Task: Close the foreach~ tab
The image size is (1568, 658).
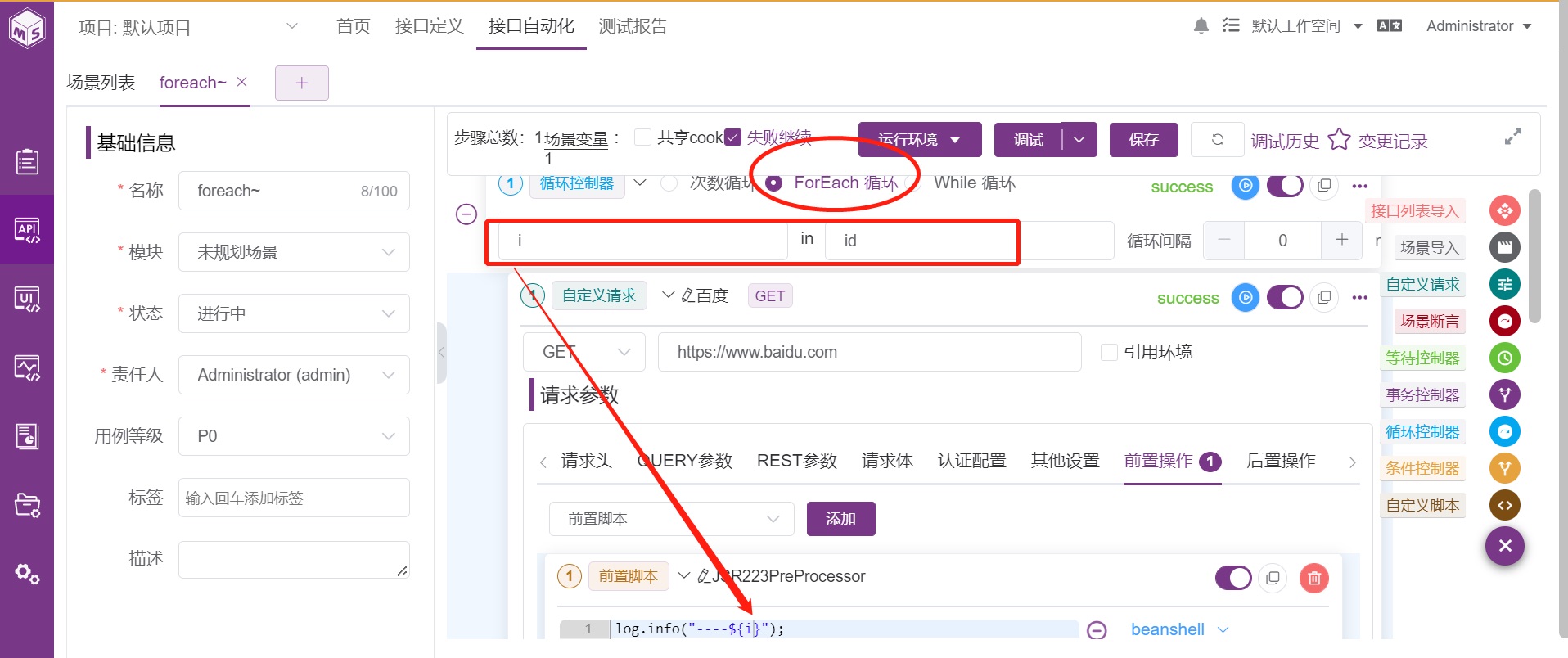Action: (241, 82)
